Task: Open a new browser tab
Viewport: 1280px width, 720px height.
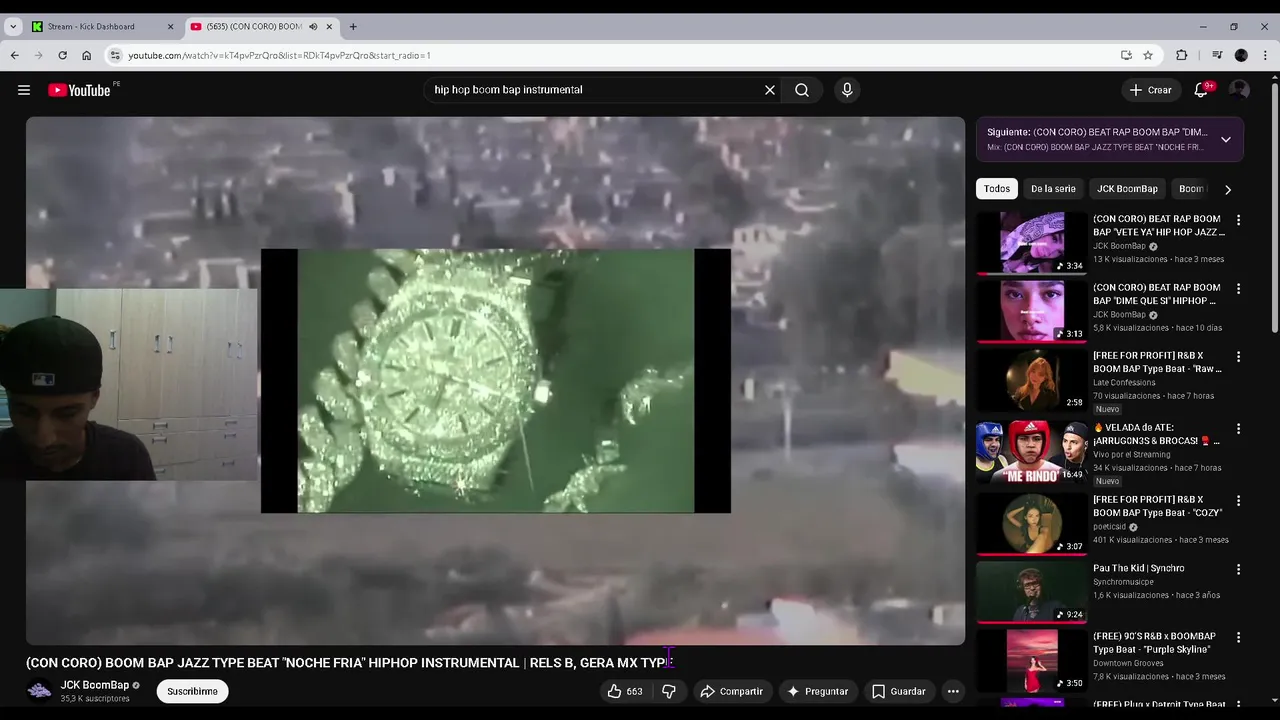Action: pyautogui.click(x=353, y=27)
